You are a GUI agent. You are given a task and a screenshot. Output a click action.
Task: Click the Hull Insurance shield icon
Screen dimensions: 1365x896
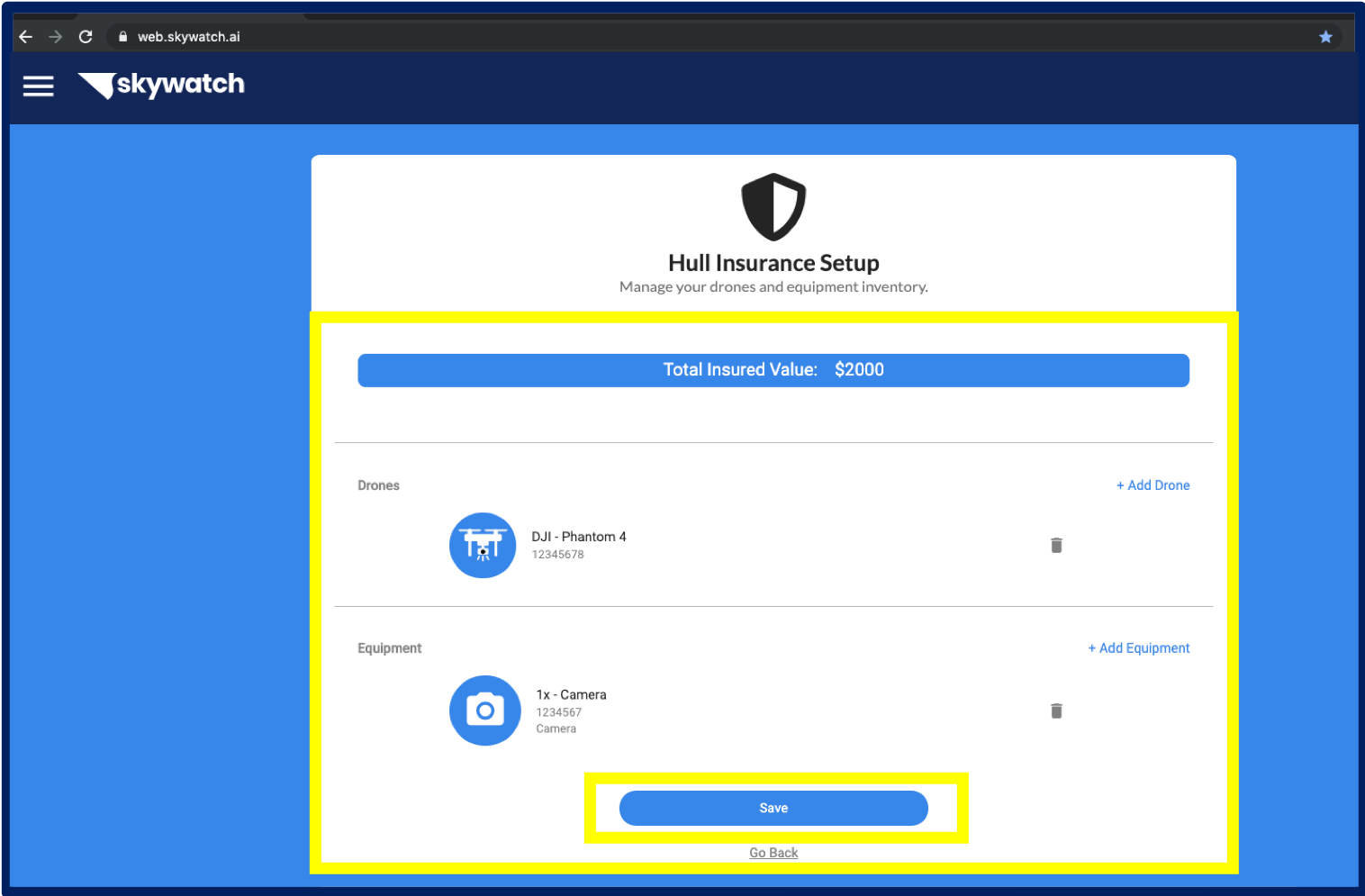tap(773, 206)
